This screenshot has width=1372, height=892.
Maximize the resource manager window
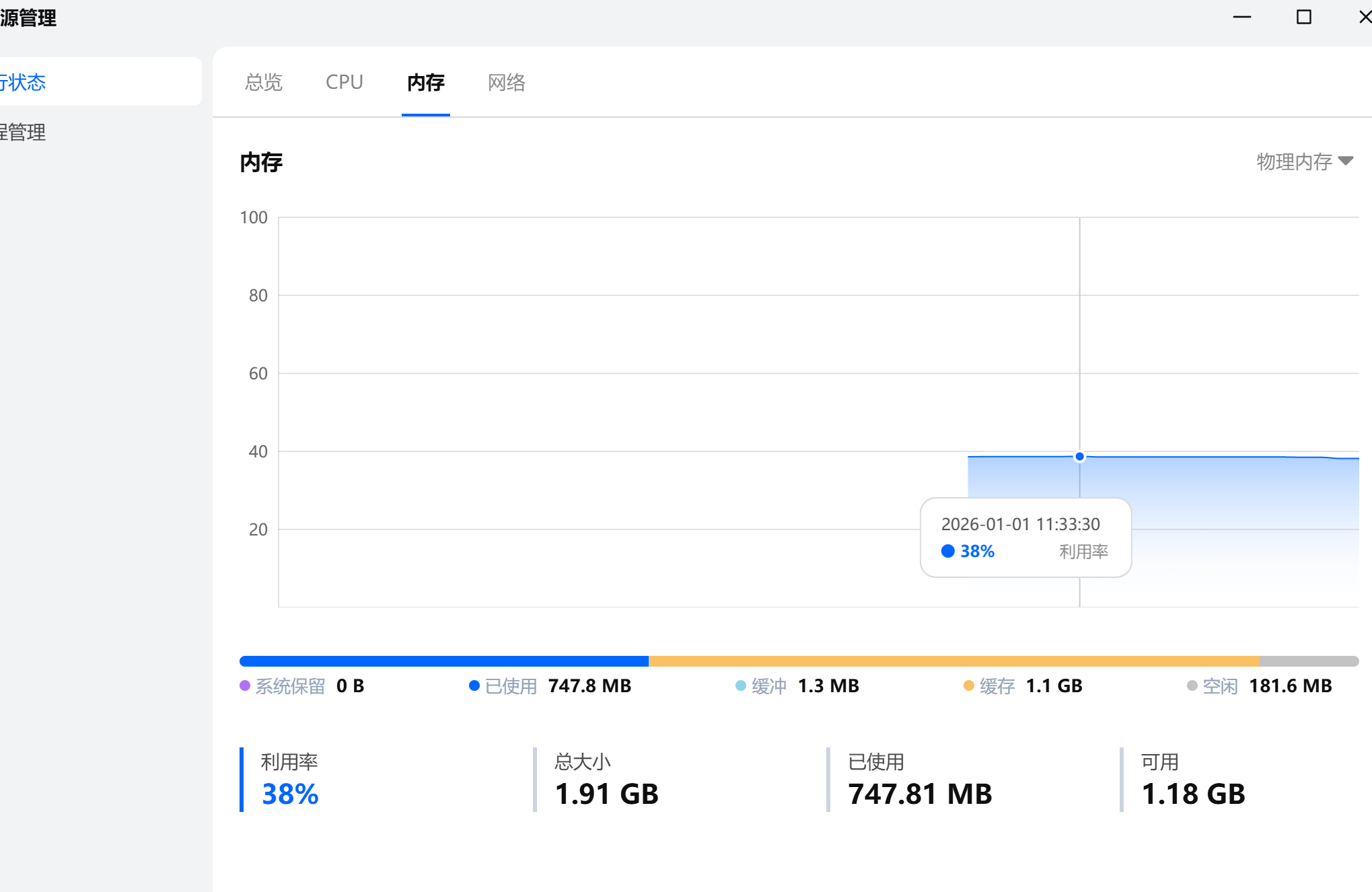(1303, 17)
